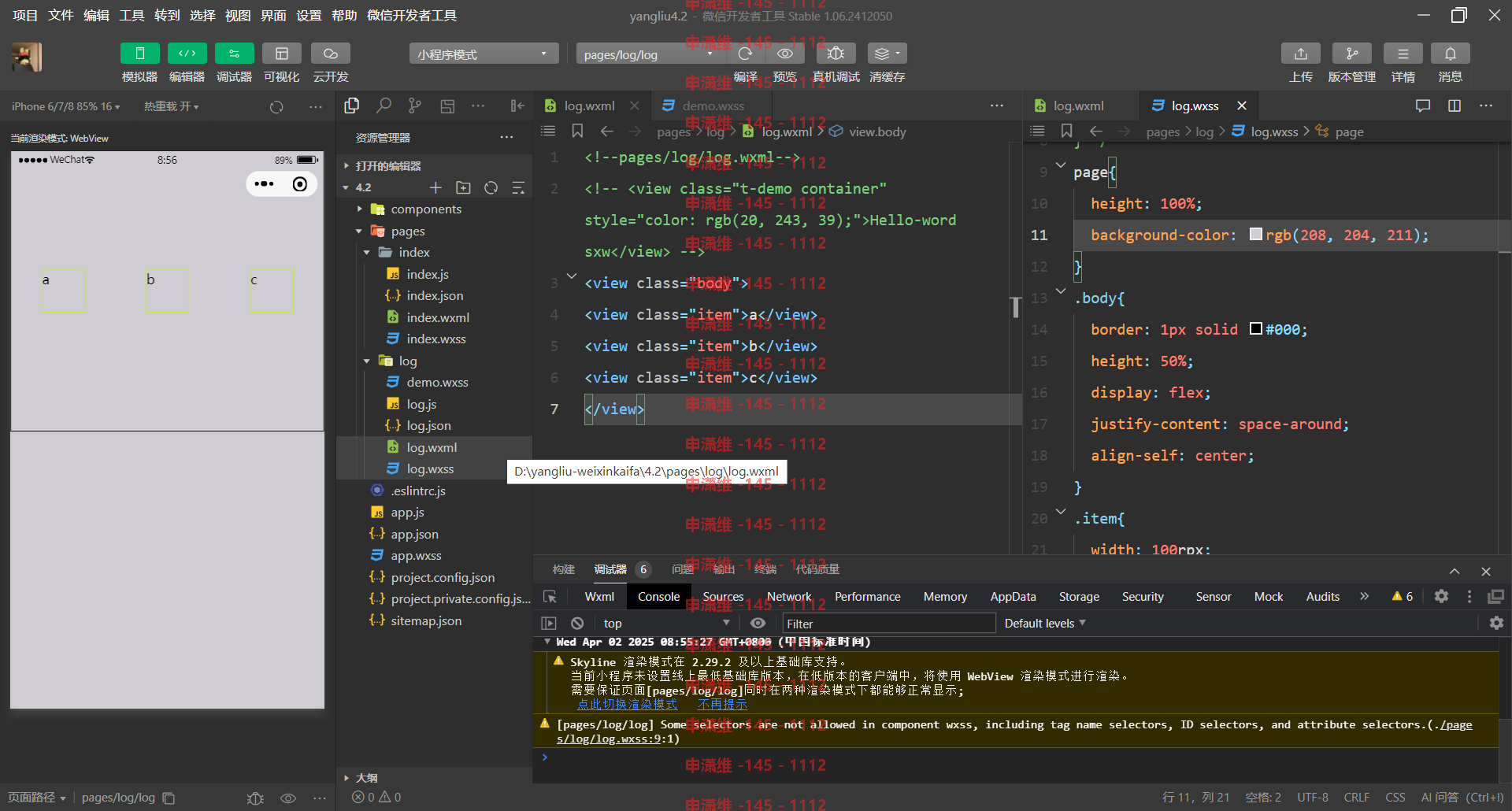Refresh the 4.2 project file tree
Image resolution: width=1512 pixels, height=811 pixels.
(x=491, y=187)
